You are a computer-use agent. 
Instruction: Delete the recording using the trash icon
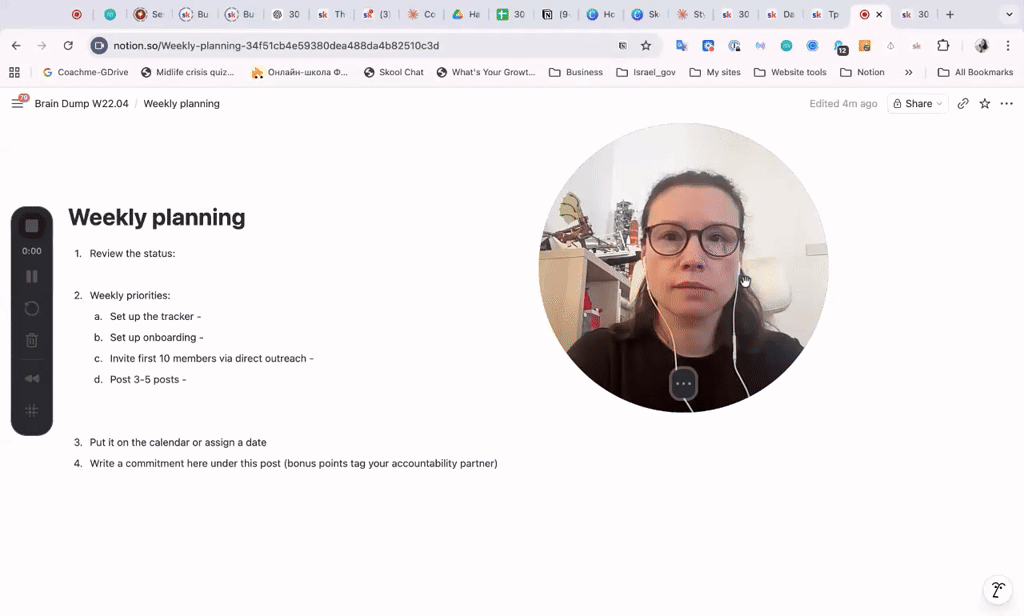[x=31, y=341]
